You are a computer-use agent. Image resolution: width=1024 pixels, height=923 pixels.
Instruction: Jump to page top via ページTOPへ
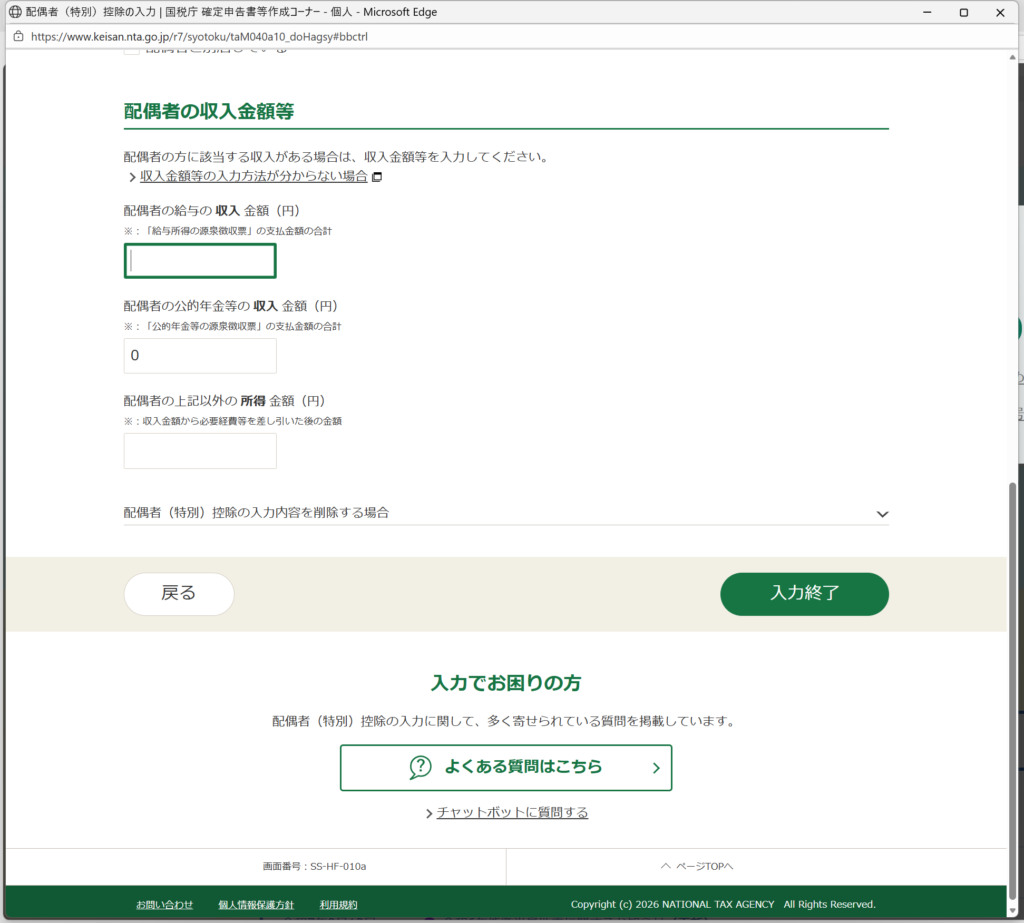(x=697, y=866)
